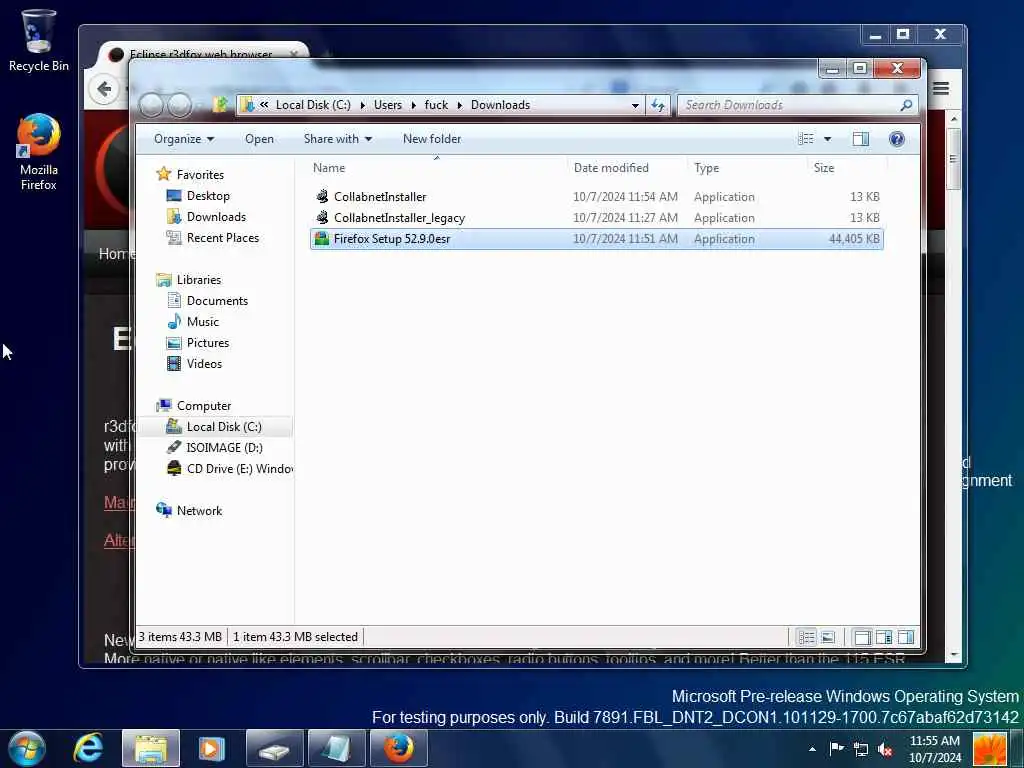The width and height of the screenshot is (1024, 768).
Task: Open Windows Explorer taskbar button
Action: [x=151, y=748]
